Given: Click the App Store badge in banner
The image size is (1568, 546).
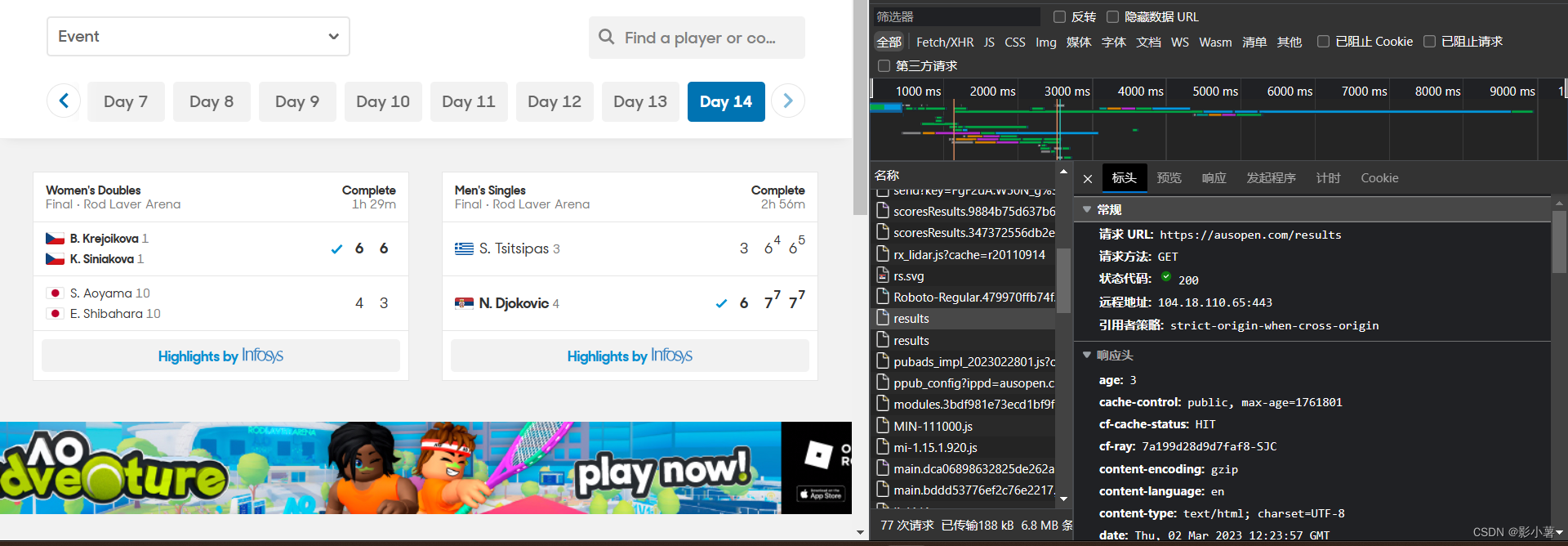Looking at the screenshot, I should [821, 494].
